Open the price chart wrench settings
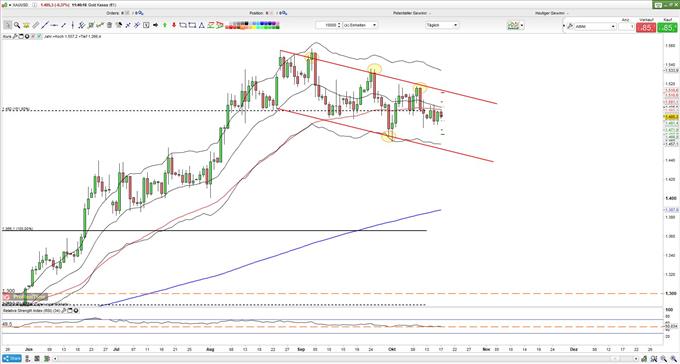Screen dimensions: 680x364 [15, 36]
